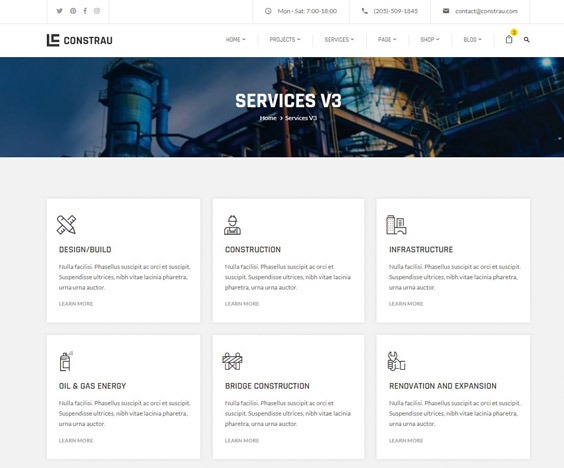Click the yellow cart count badge
Viewport: 564px width, 468px height.
tap(514, 32)
